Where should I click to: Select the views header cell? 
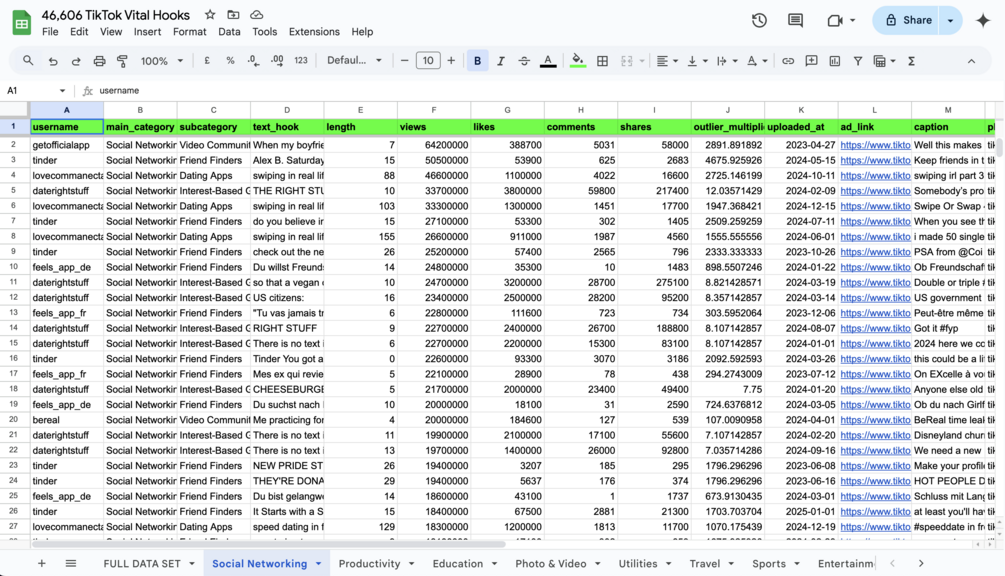434,127
